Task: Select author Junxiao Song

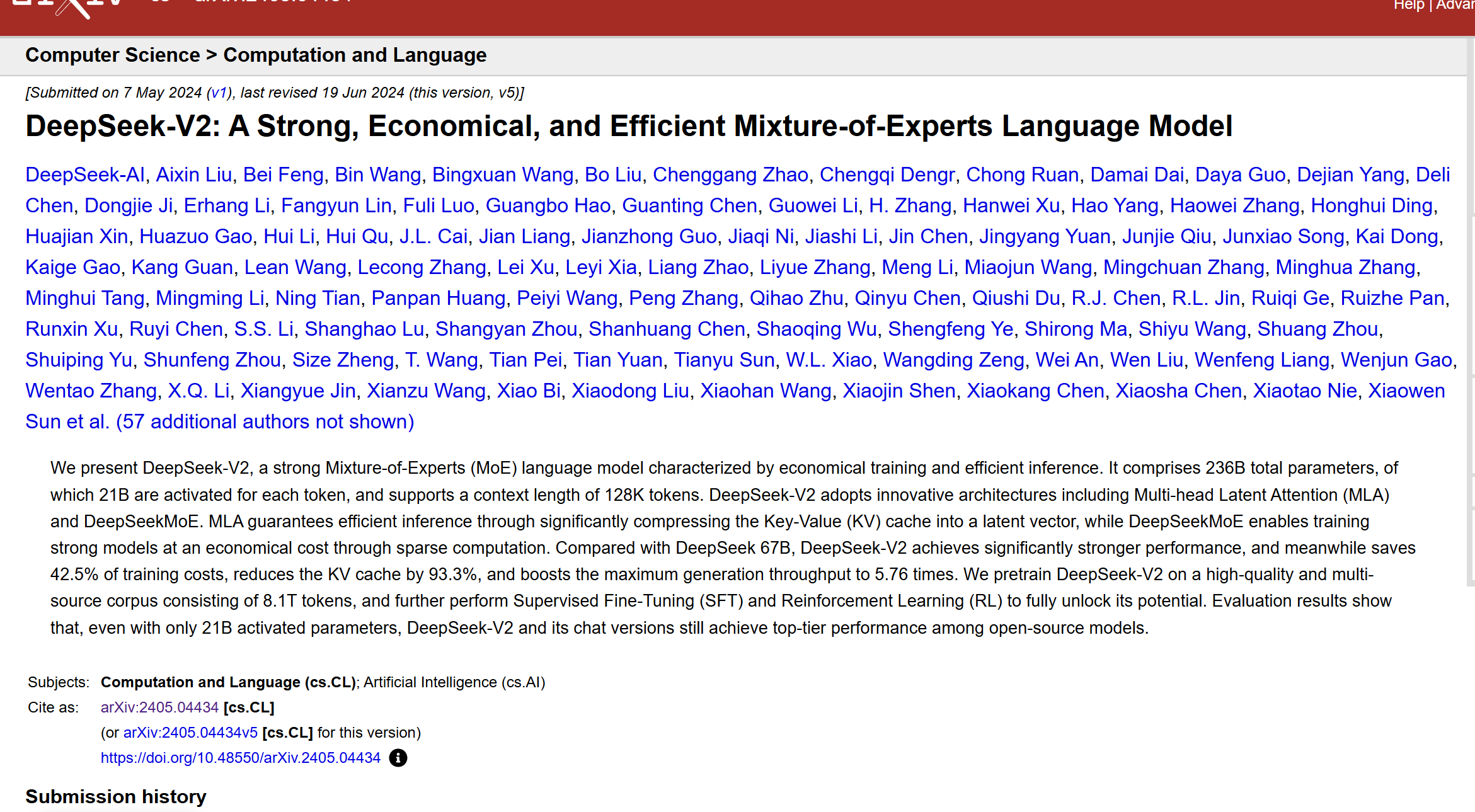Action: click(1283, 236)
